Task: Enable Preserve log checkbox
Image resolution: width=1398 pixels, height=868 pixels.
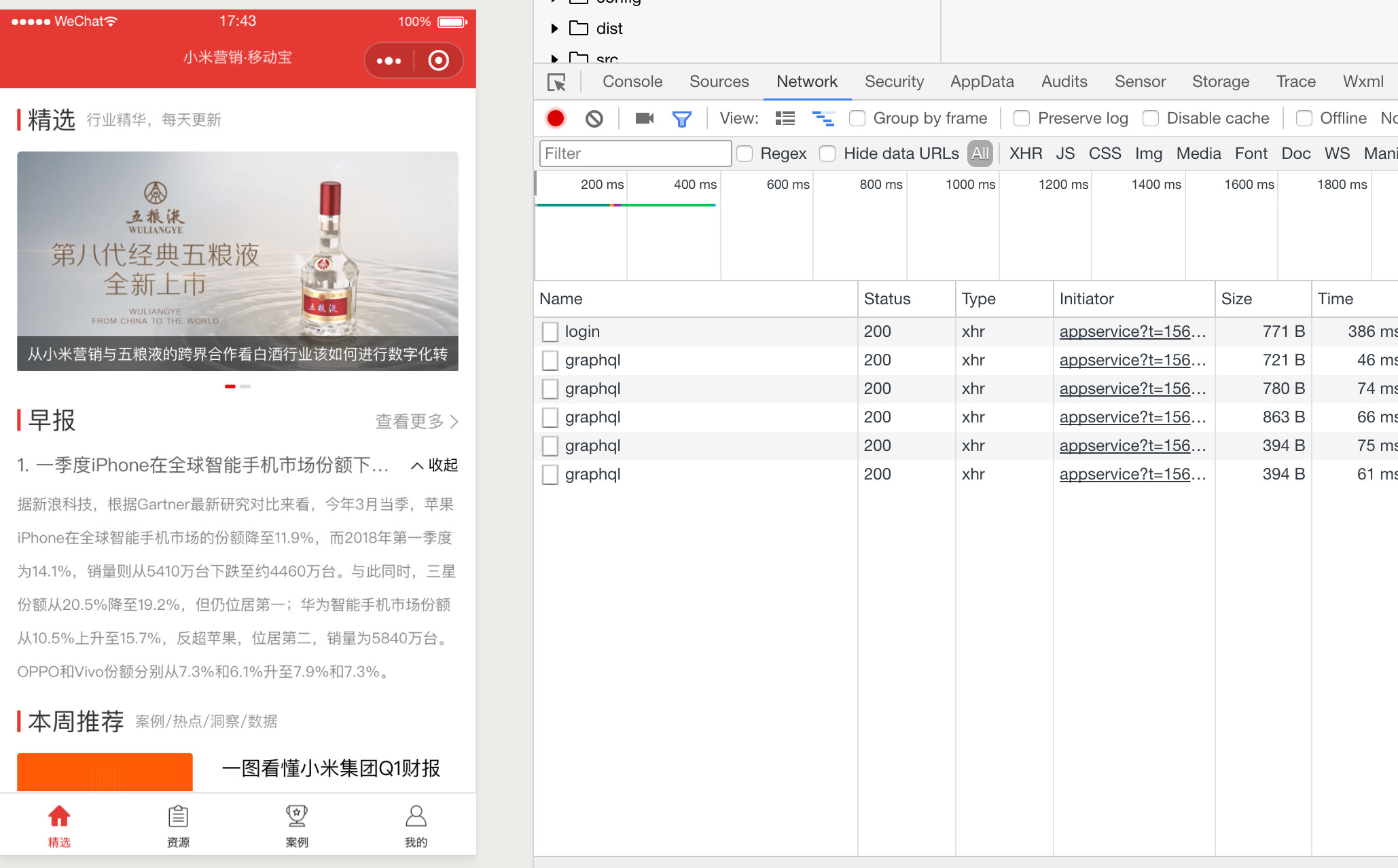Action: coord(1022,118)
